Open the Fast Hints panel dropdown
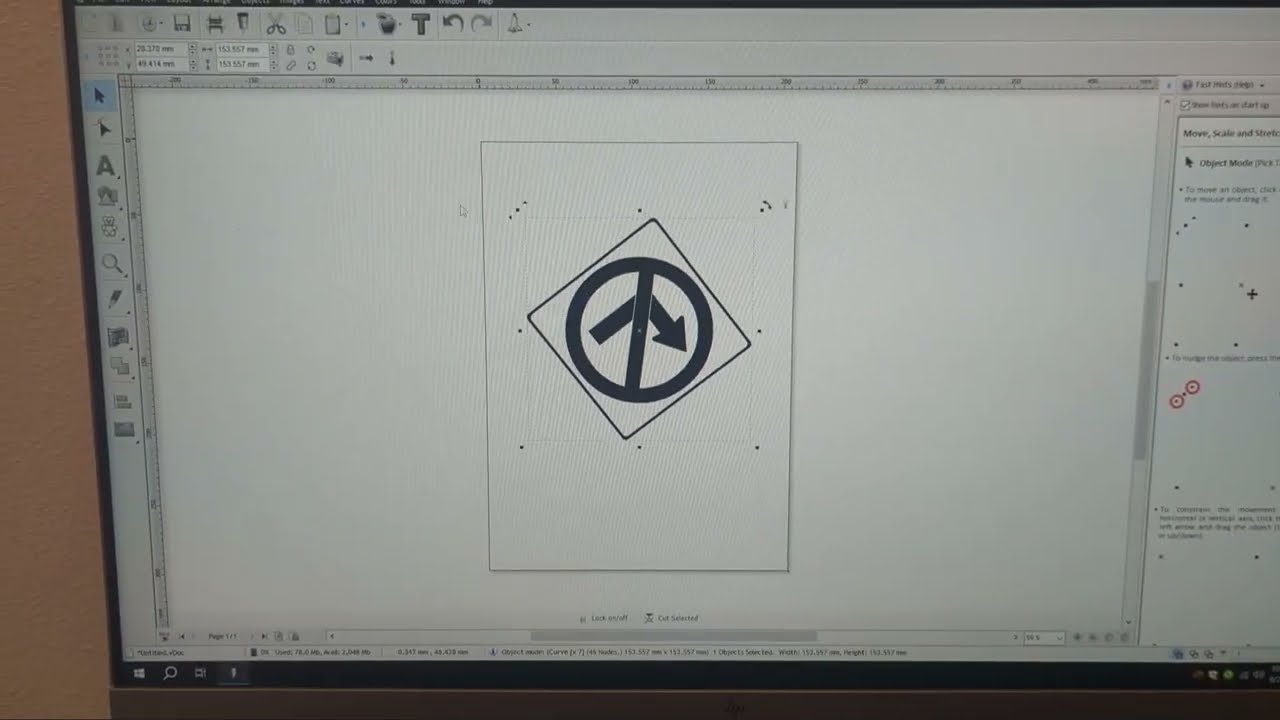Viewport: 1280px width, 720px height. click(1261, 85)
